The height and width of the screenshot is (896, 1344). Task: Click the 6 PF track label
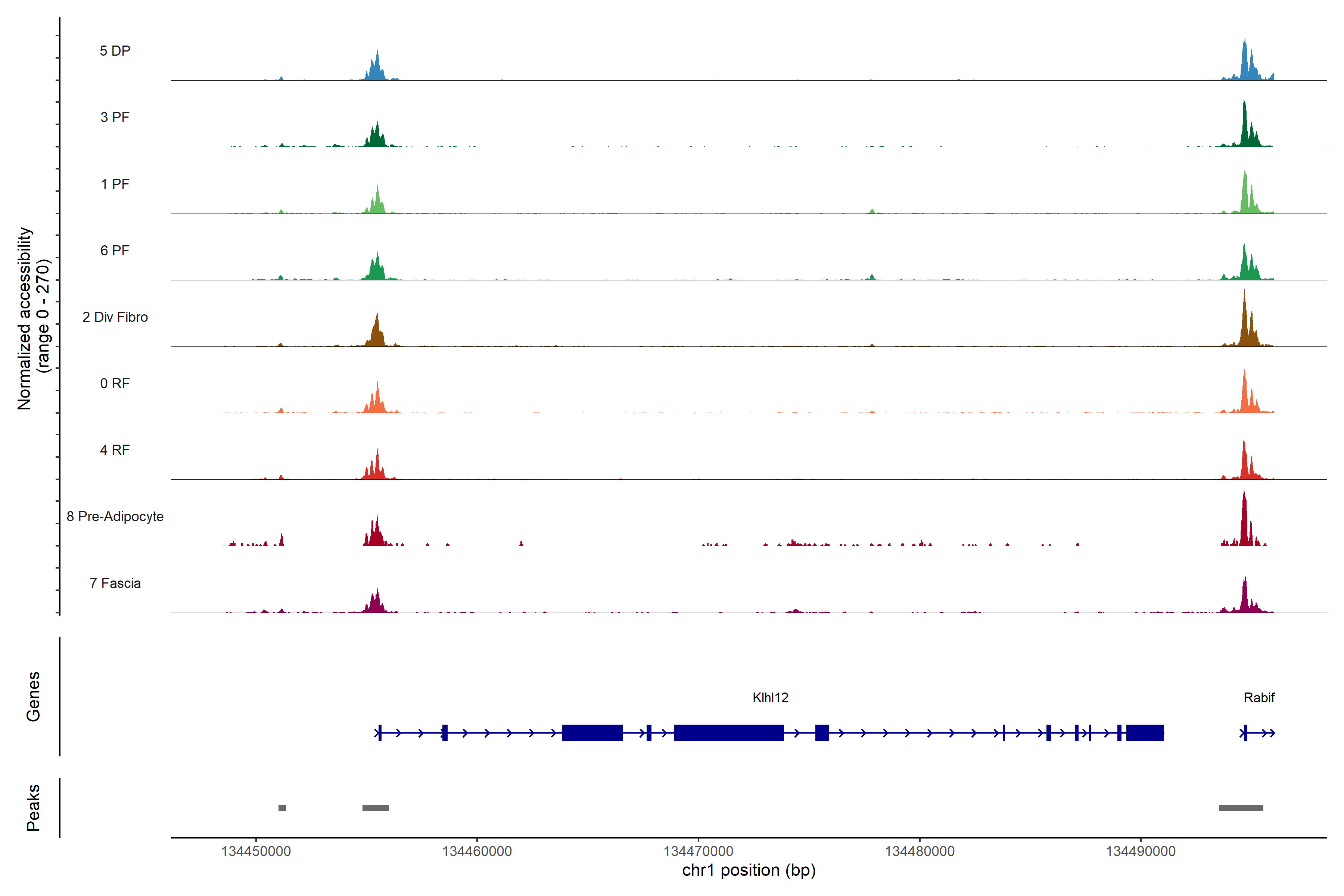tap(115, 250)
